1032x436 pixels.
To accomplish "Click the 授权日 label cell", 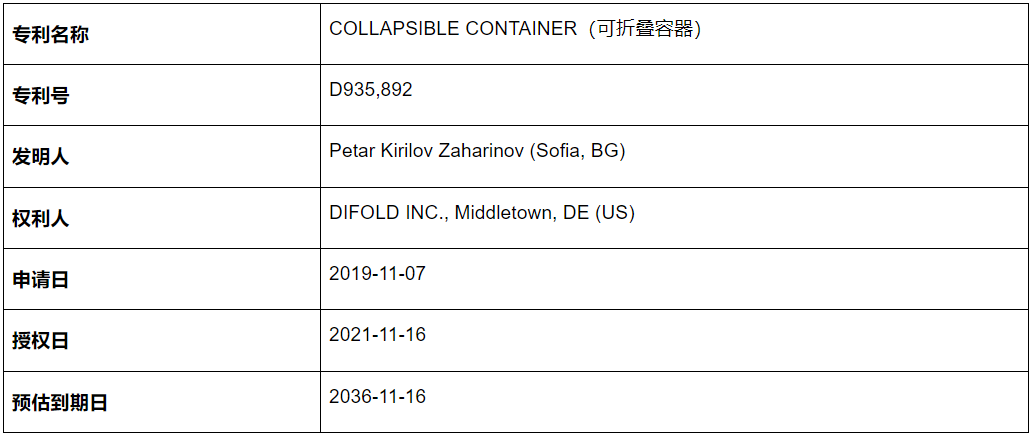I will [x=162, y=341].
